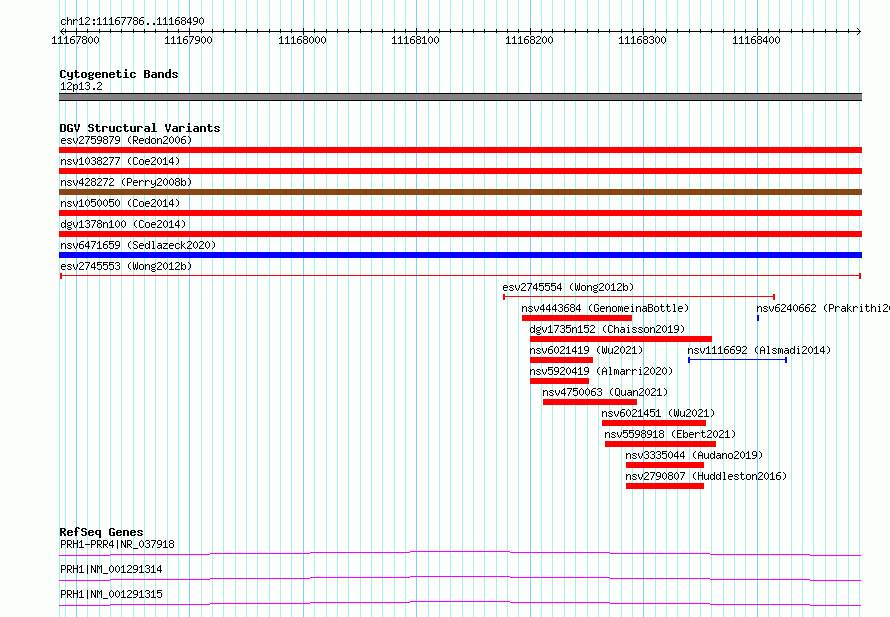Click ruler position 11168100

pyautogui.click(x=415, y=40)
